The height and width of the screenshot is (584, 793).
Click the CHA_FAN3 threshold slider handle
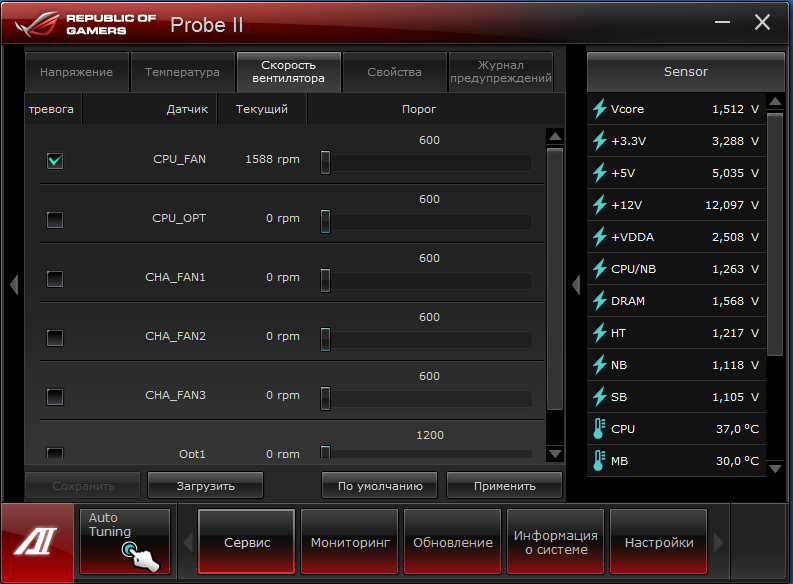coord(326,398)
